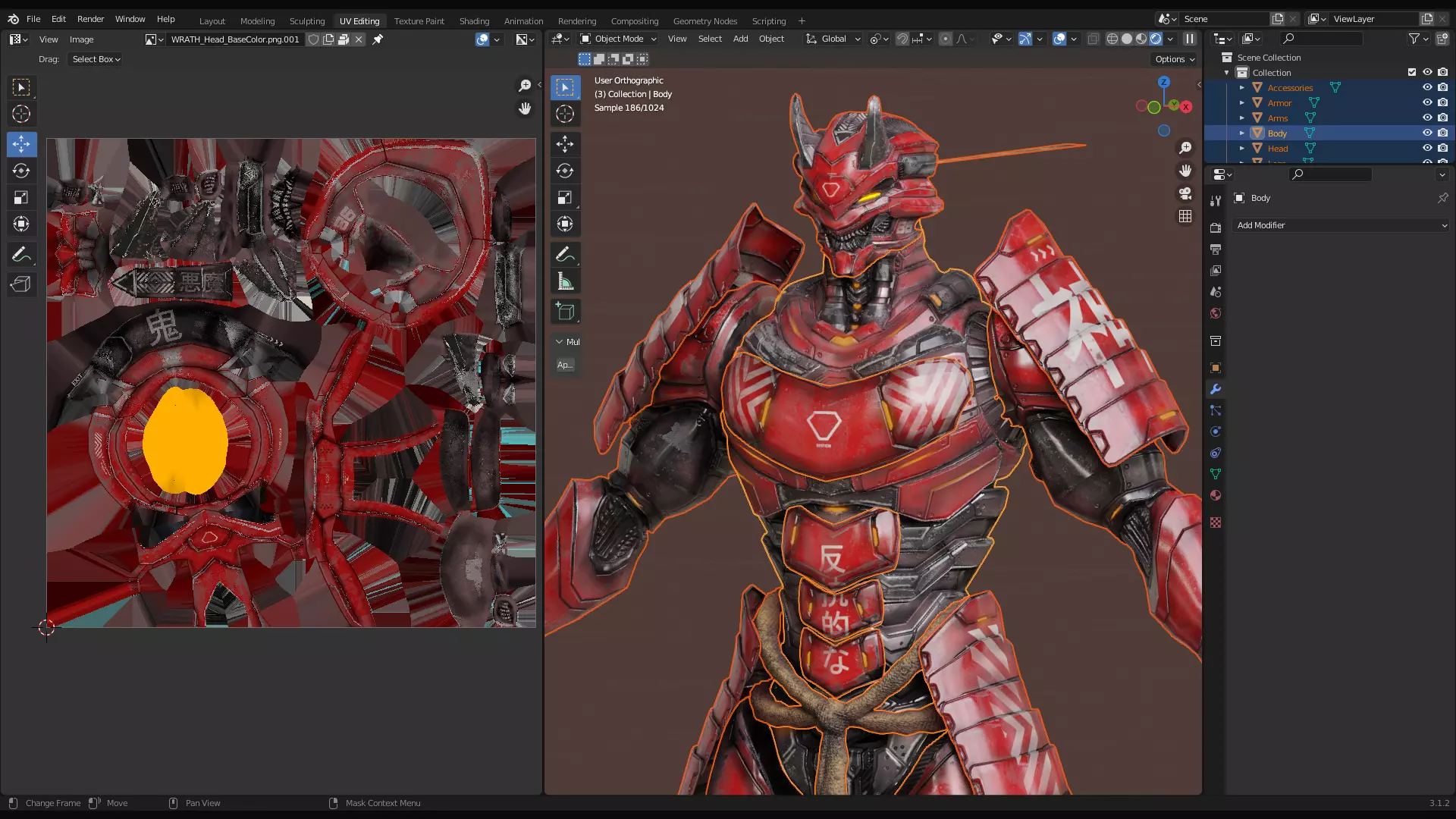The height and width of the screenshot is (819, 1456).
Task: Unlink the WRATH_Head_BaseColor image
Action: pos(359,39)
